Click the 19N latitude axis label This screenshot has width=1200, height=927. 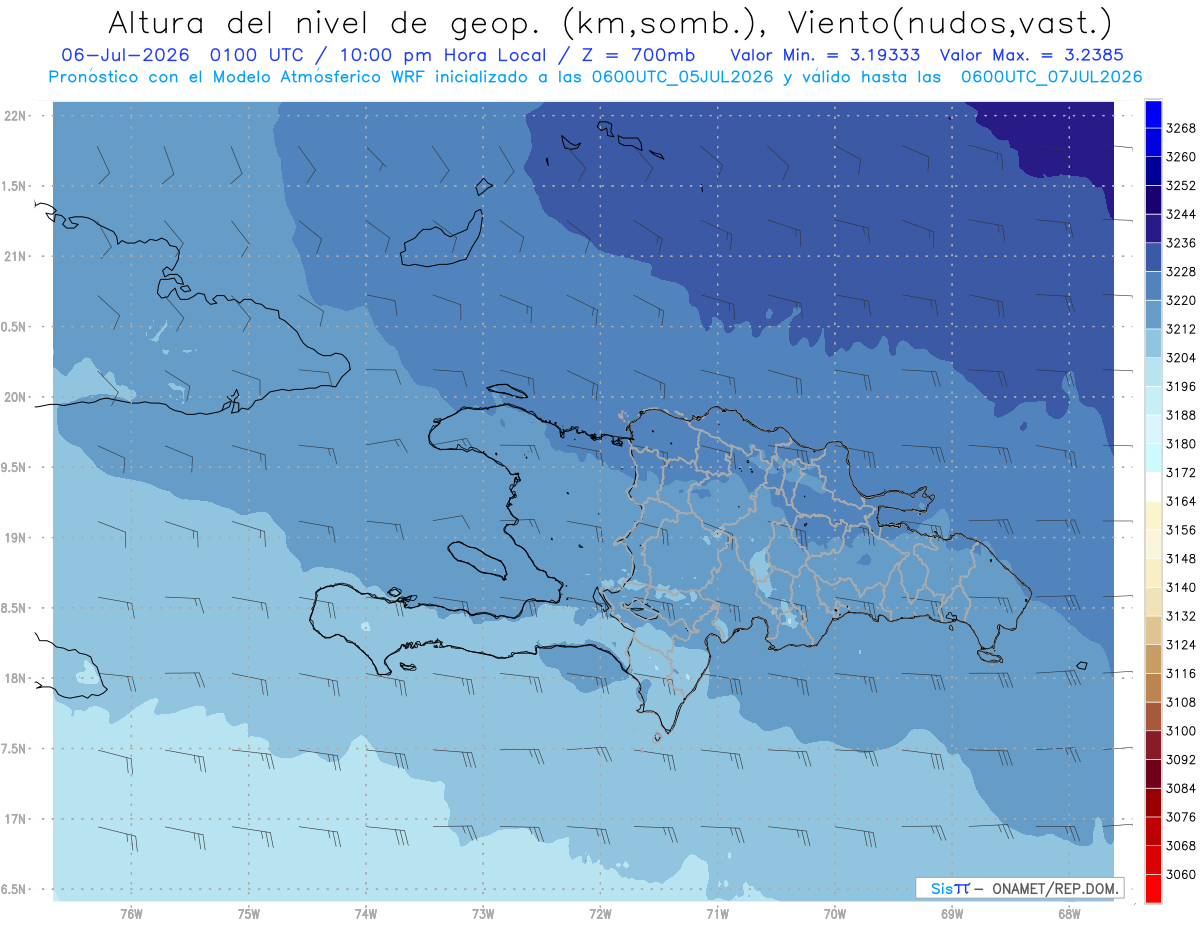(17, 538)
